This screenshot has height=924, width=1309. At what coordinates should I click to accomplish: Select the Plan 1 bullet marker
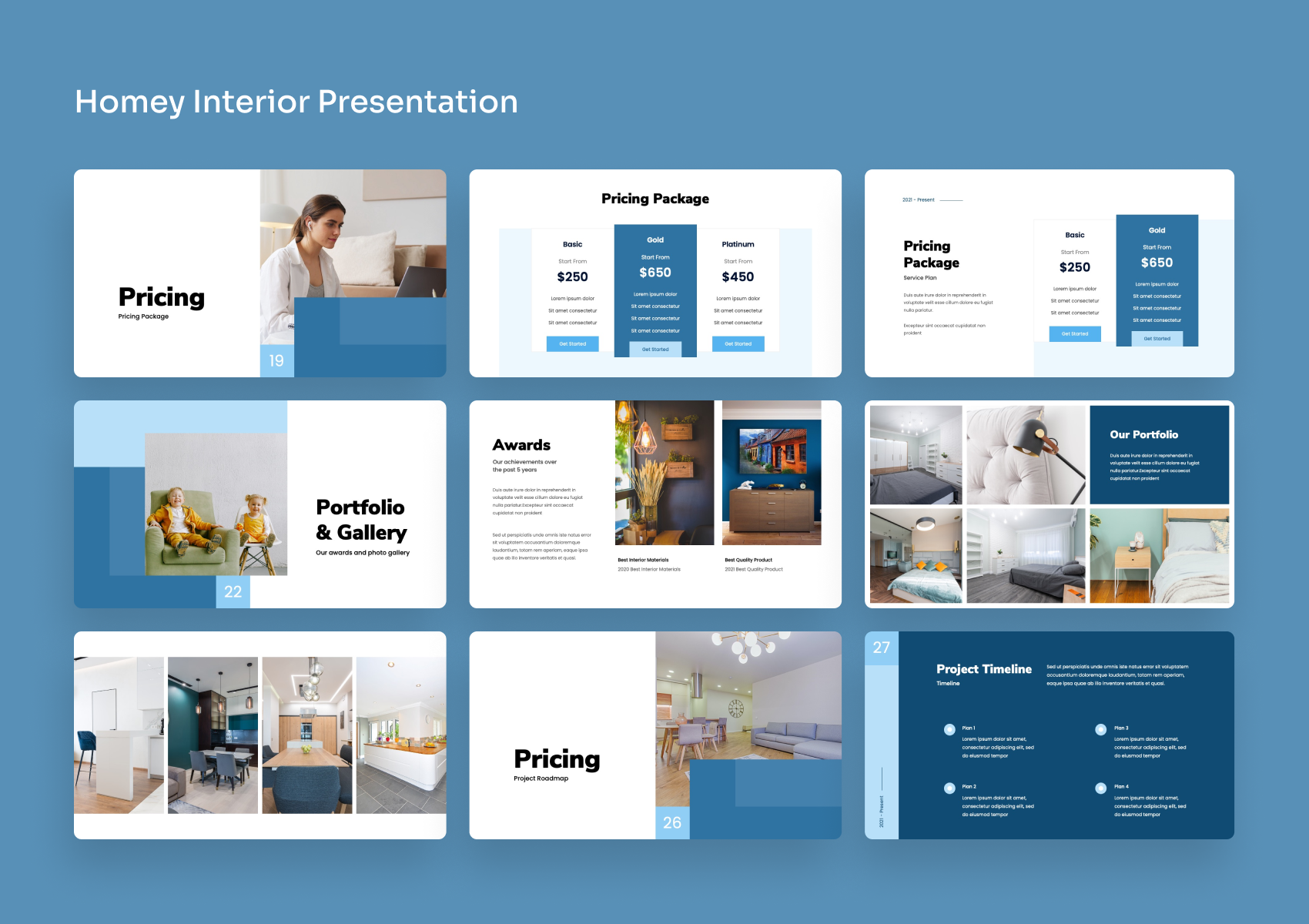point(948,728)
